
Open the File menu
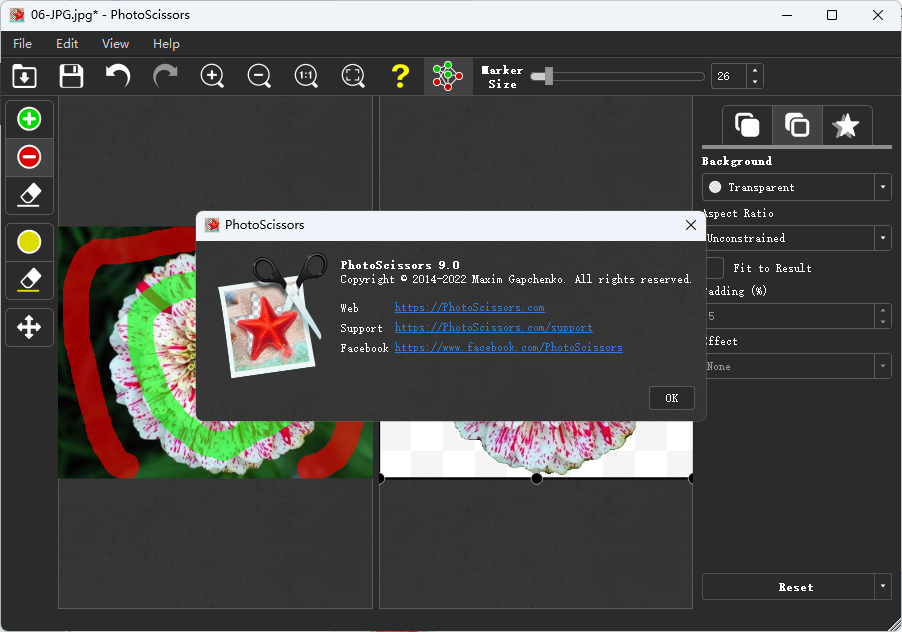pos(22,44)
